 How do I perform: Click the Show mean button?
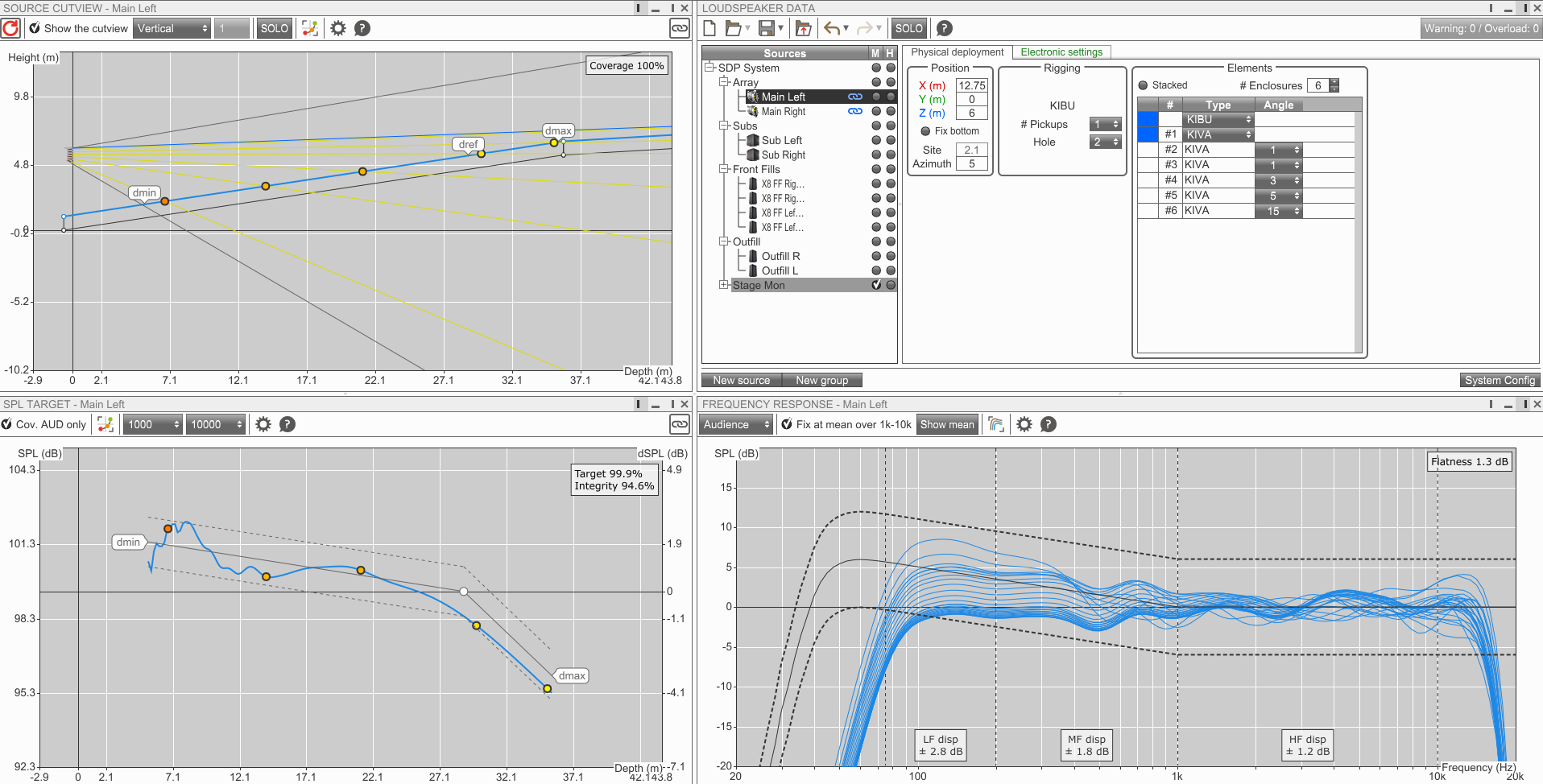(947, 424)
